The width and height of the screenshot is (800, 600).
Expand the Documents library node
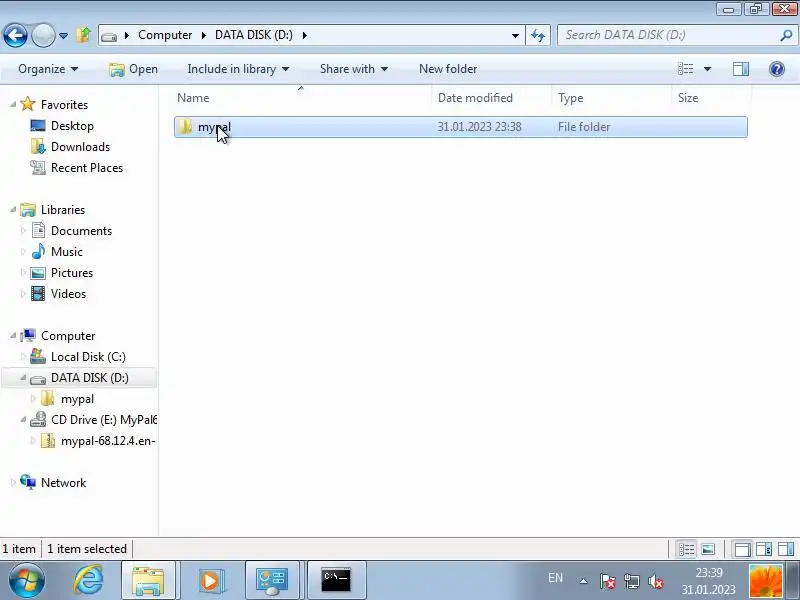(23, 231)
